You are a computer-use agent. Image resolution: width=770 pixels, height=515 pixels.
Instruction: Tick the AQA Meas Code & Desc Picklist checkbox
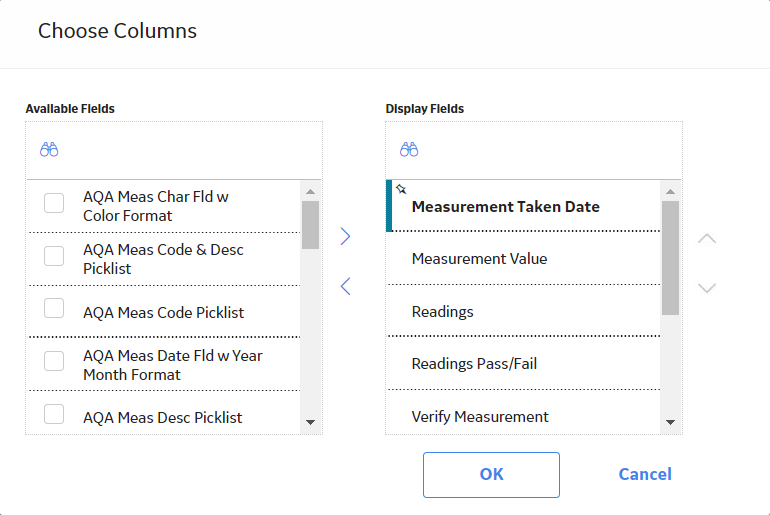(54, 256)
